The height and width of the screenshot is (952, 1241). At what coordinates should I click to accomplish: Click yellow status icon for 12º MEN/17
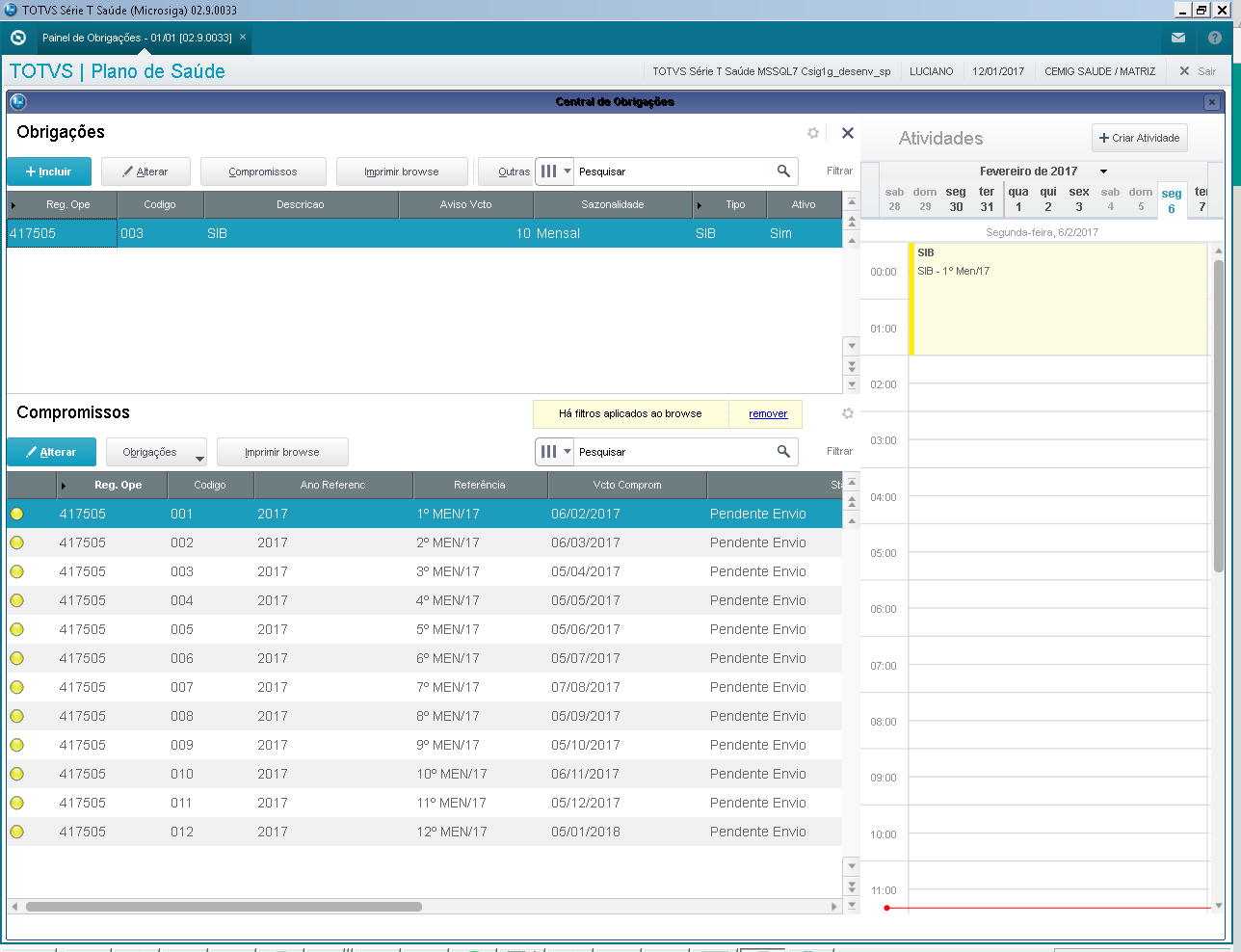(x=16, y=832)
